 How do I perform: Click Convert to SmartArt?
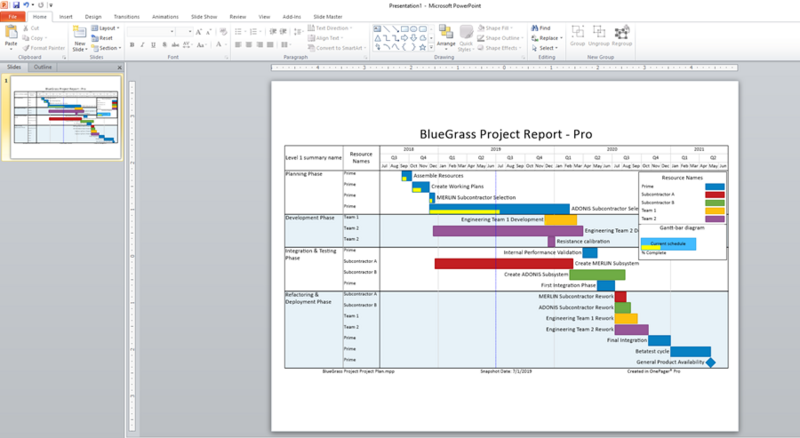tap(337, 48)
